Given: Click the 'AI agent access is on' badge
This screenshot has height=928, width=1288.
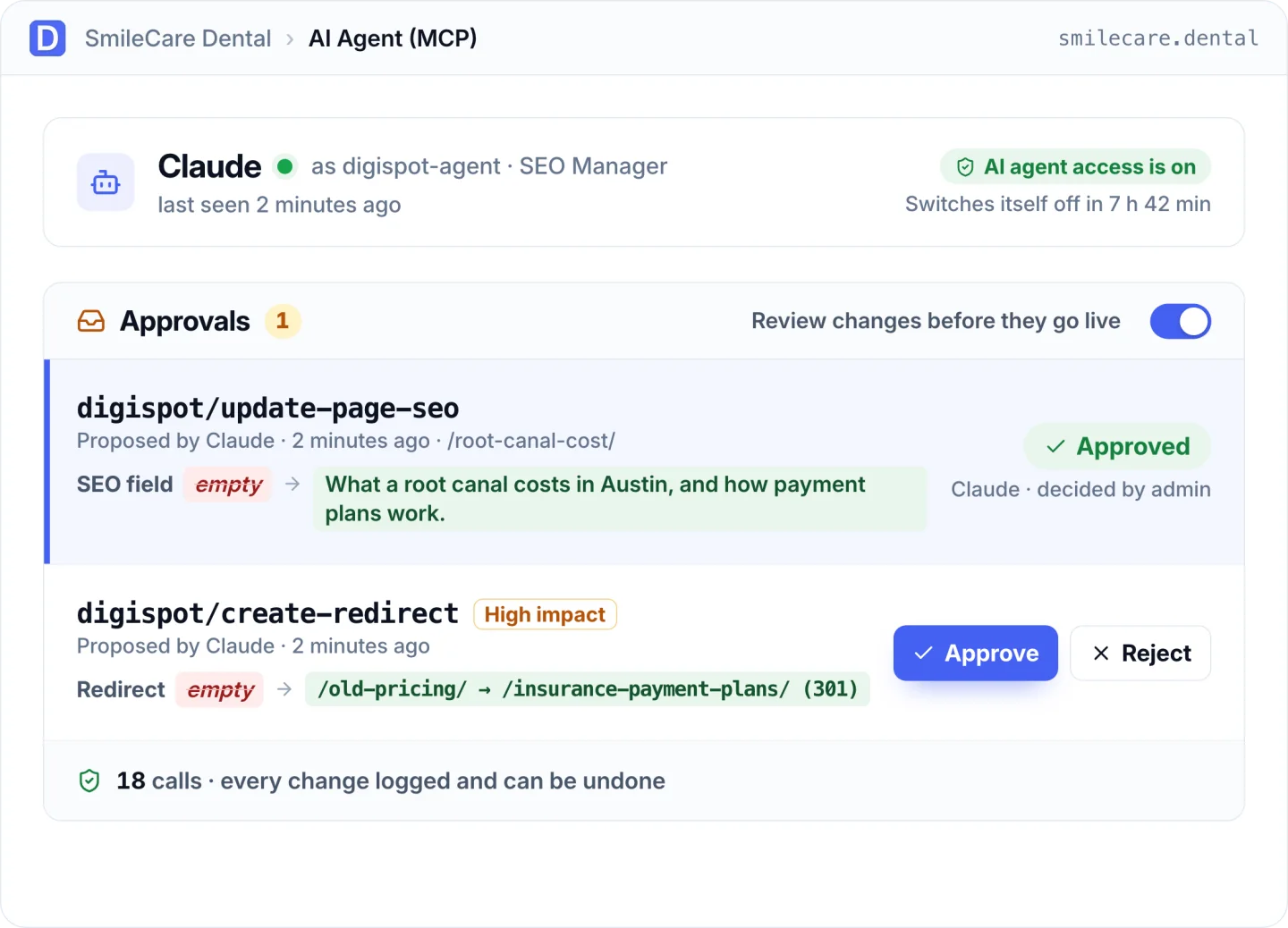Looking at the screenshot, I should (x=1075, y=167).
